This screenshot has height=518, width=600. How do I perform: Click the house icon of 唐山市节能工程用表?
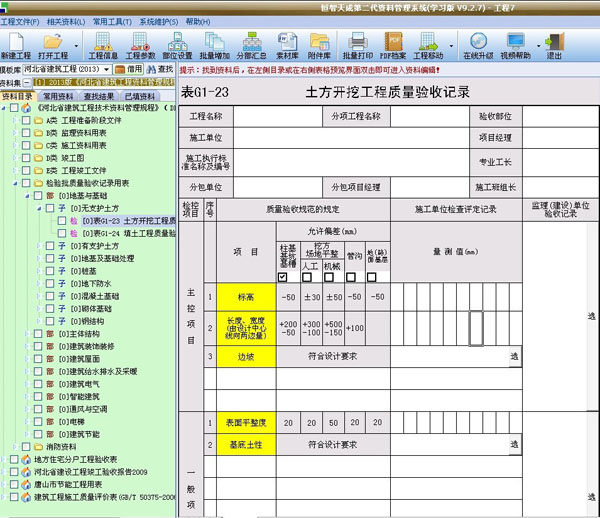pos(26,485)
